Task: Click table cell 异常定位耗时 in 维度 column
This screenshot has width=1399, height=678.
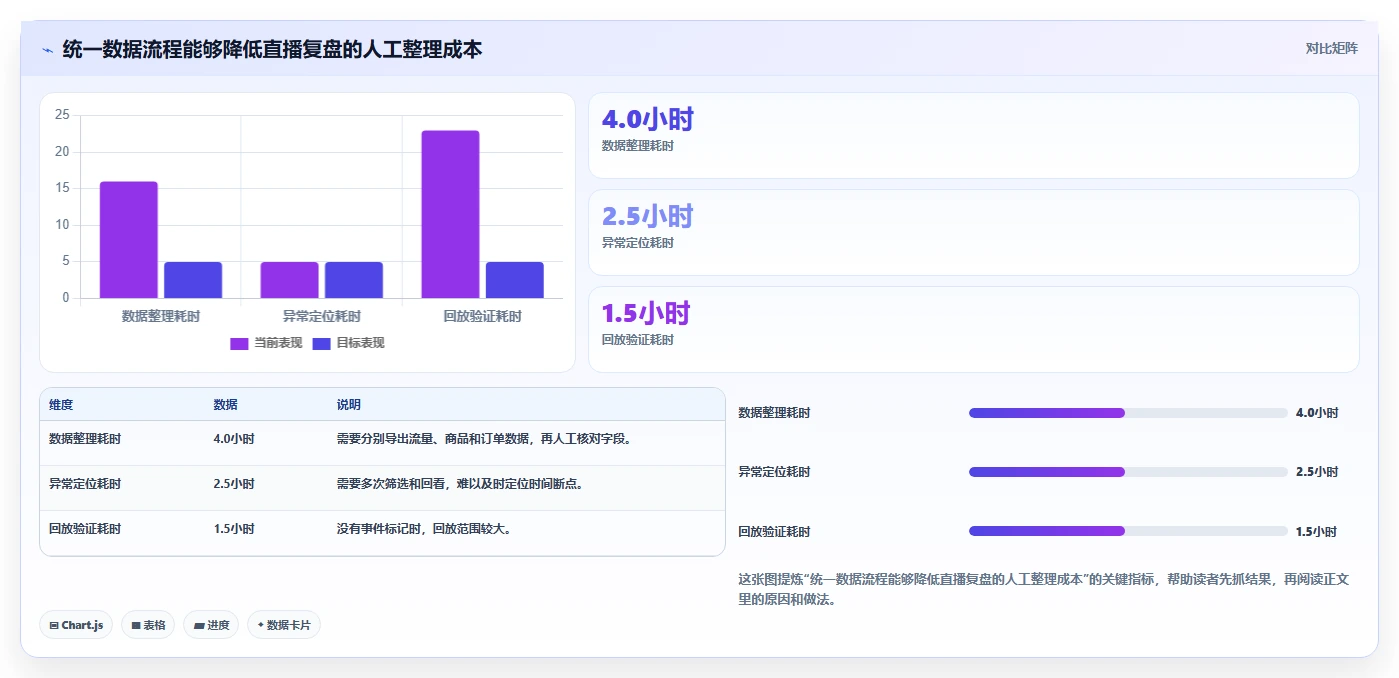Action: tap(85, 483)
